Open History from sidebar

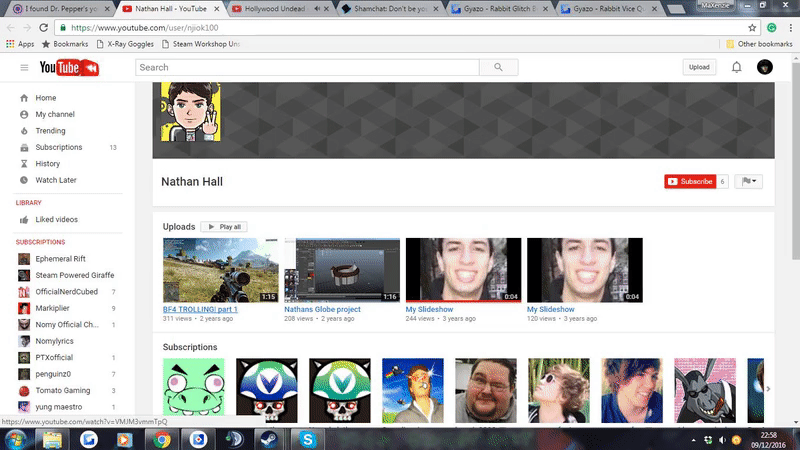(47, 164)
